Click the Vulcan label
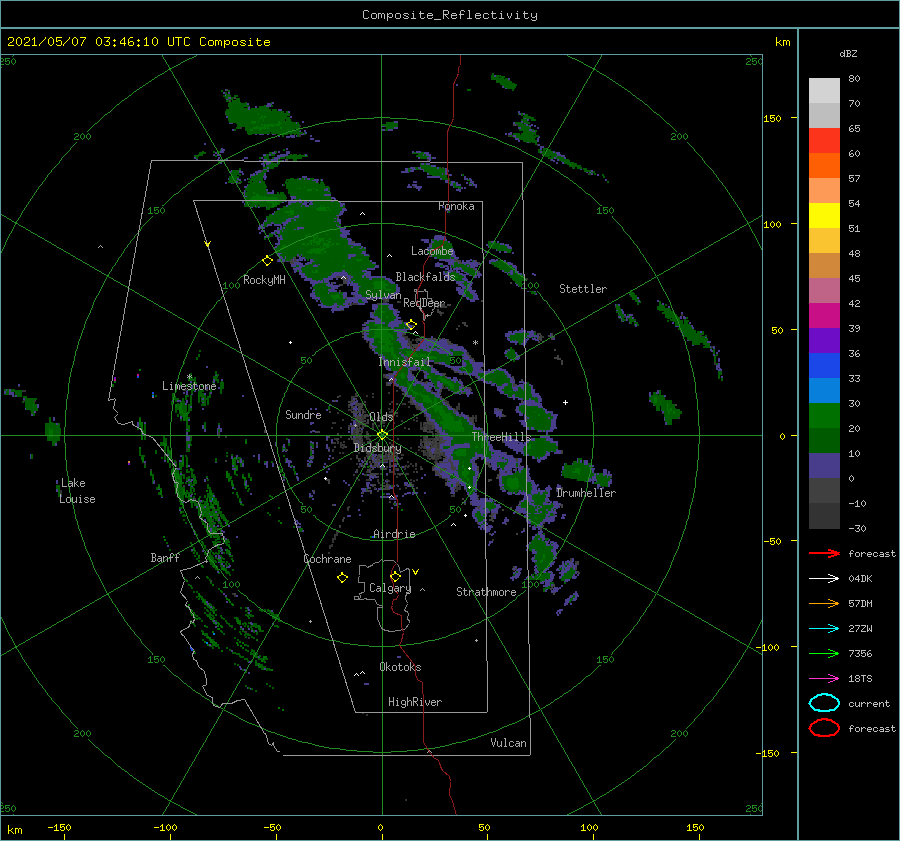Viewport: 900px width, 841px height. tap(509, 743)
